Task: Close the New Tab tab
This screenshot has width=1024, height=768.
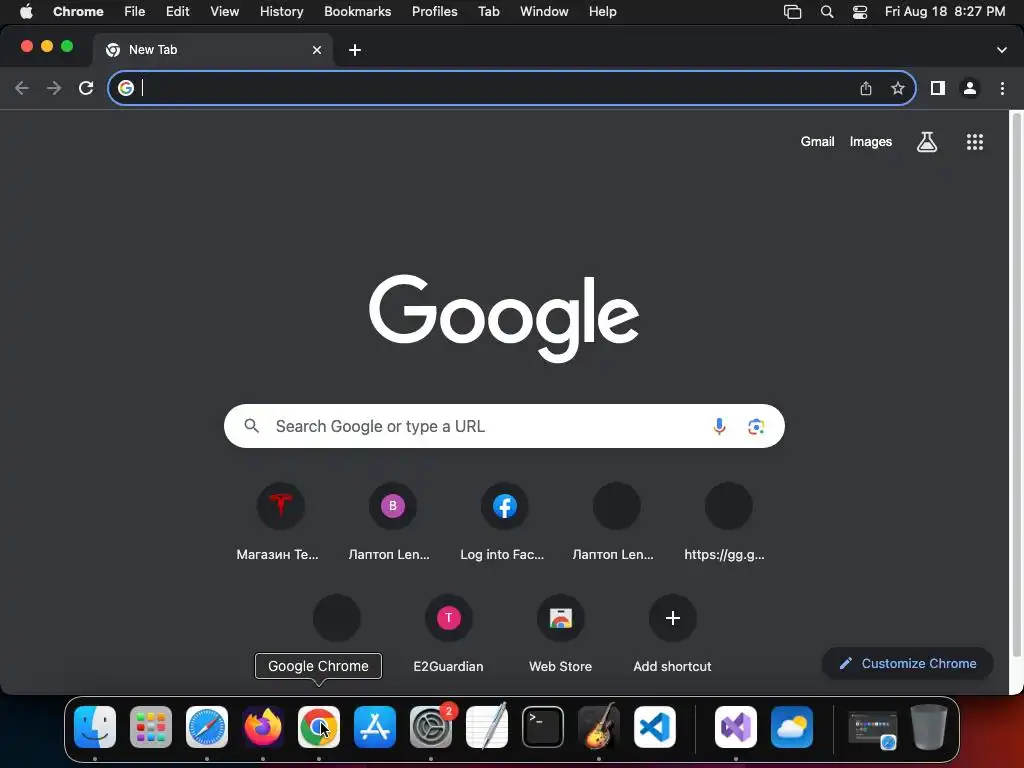Action: point(317,50)
